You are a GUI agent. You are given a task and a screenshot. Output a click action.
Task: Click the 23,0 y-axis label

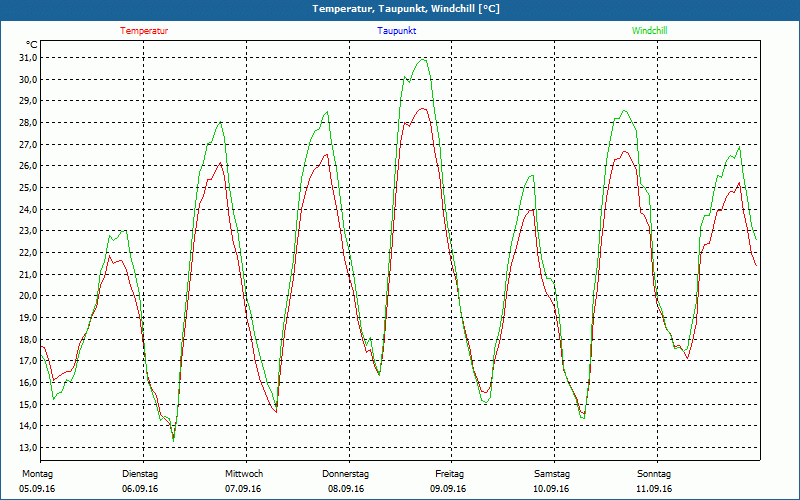pos(28,231)
